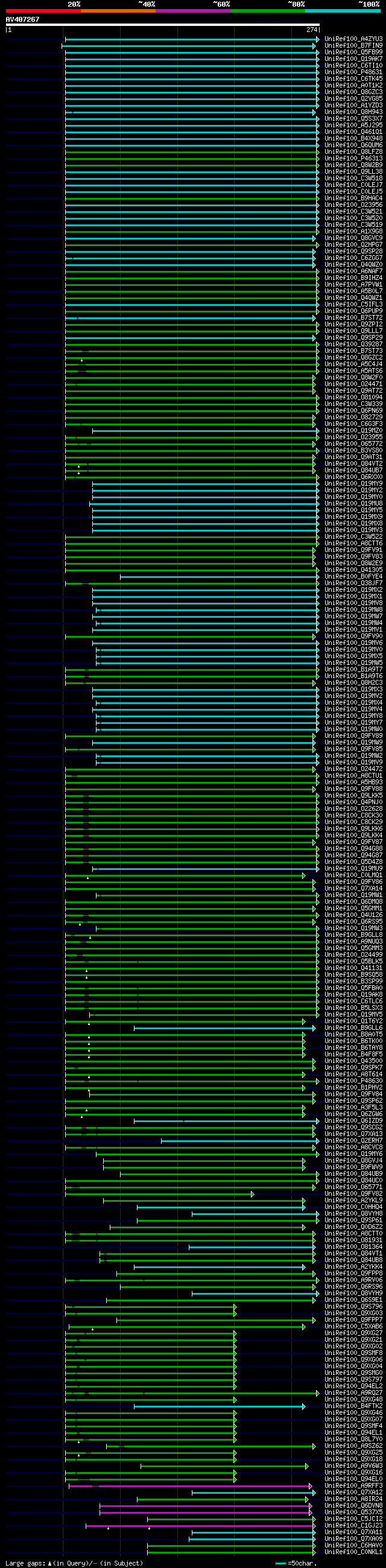386x1568 pixels.
Task: Select hit label UniRef100_P46313
Action: [353, 159]
